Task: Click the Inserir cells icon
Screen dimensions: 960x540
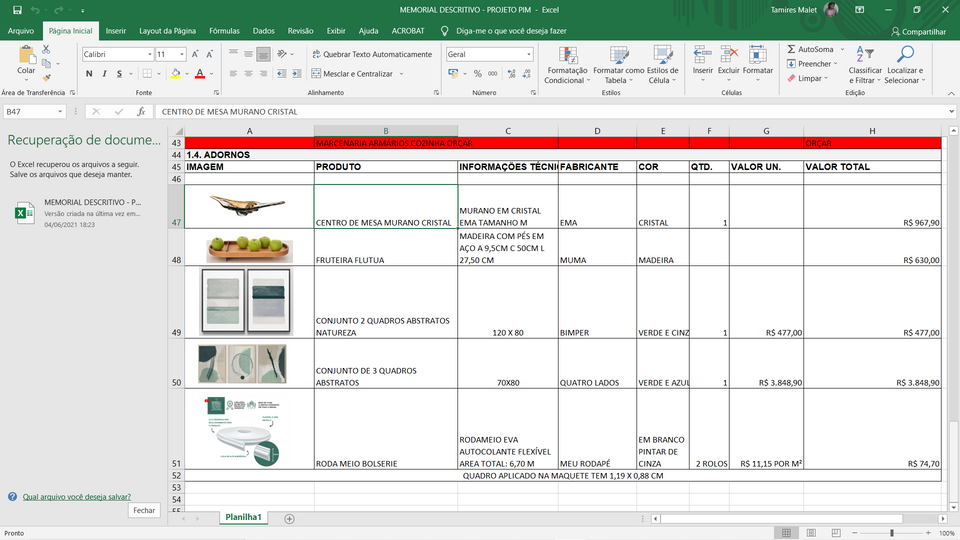Action: point(703,55)
